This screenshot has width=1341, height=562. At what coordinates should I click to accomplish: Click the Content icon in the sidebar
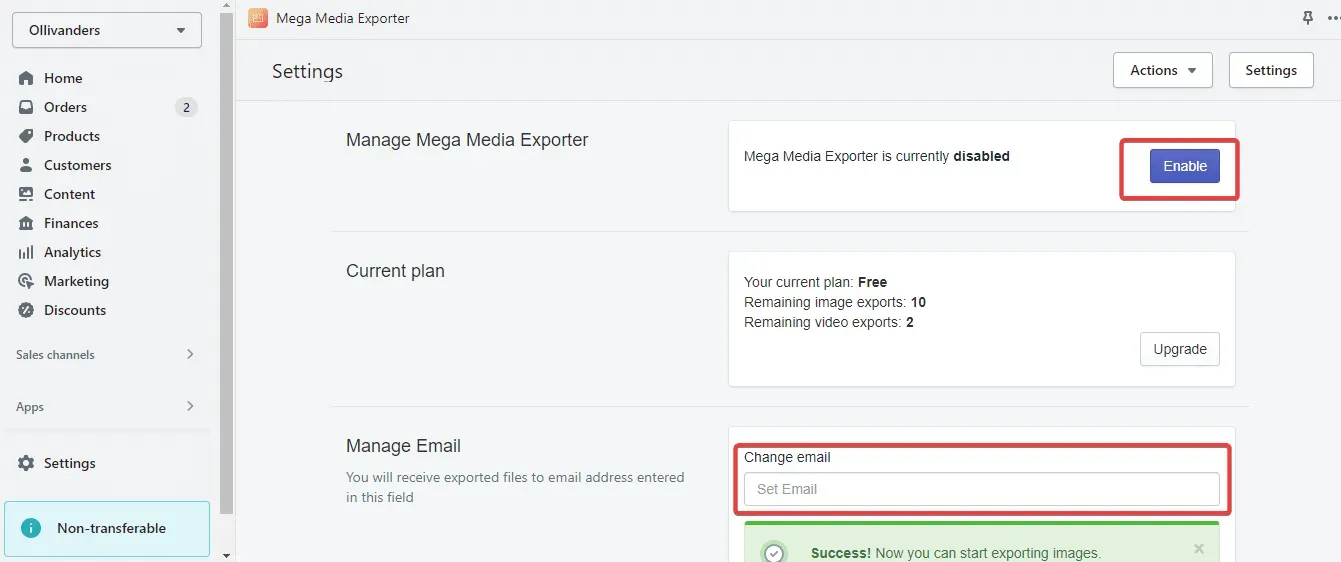point(27,194)
